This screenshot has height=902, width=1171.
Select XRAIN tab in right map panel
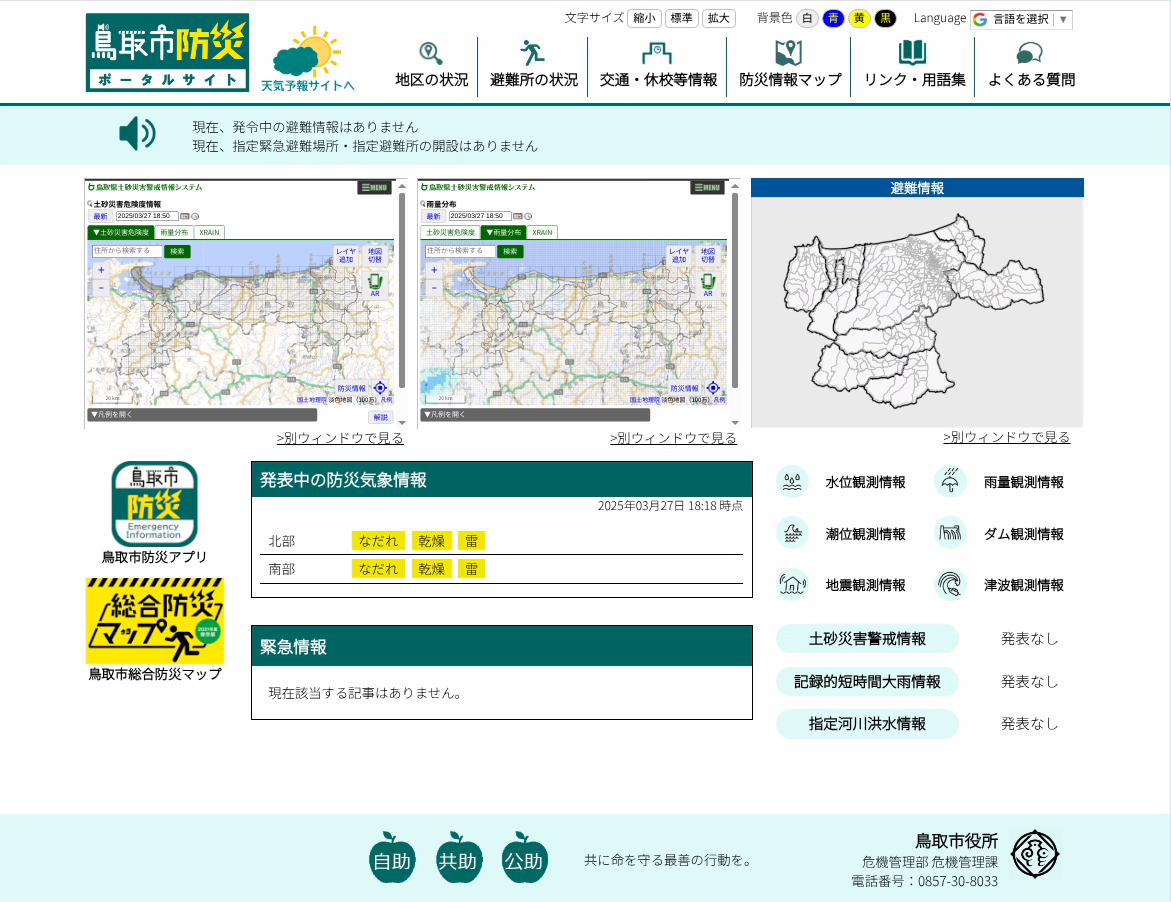[x=542, y=232]
